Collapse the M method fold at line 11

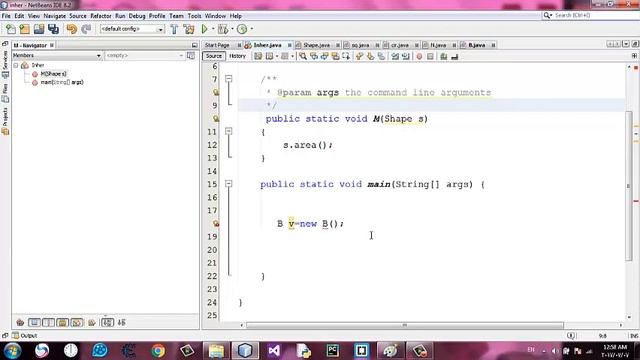click(x=229, y=131)
